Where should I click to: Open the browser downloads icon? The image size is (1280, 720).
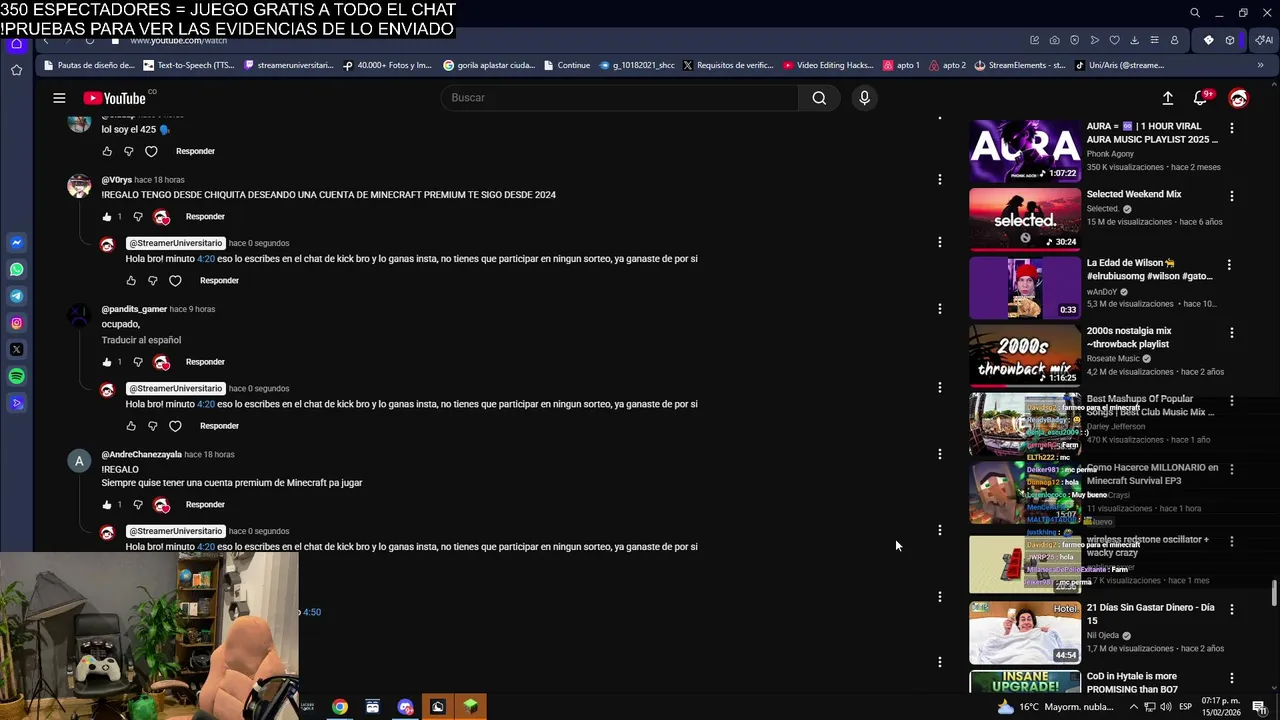click(1134, 40)
